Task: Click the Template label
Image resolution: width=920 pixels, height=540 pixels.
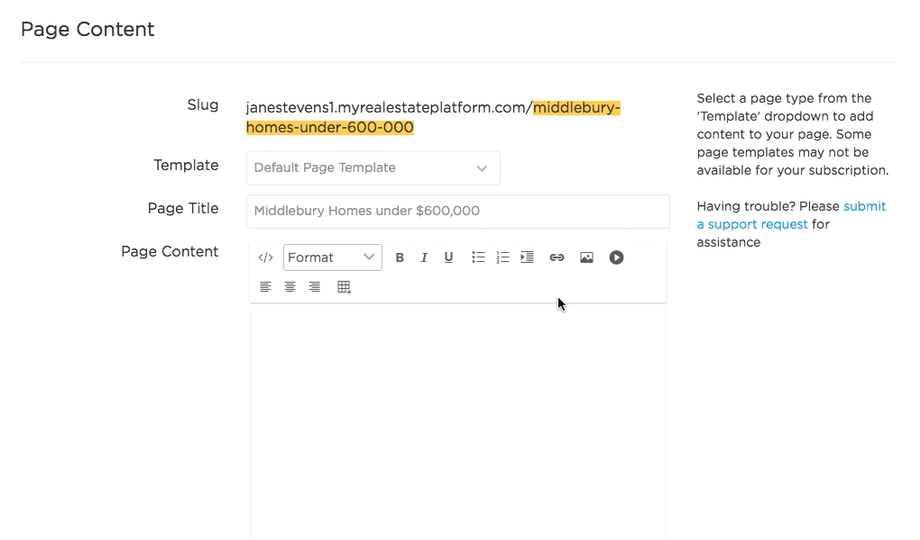Action: (x=186, y=166)
